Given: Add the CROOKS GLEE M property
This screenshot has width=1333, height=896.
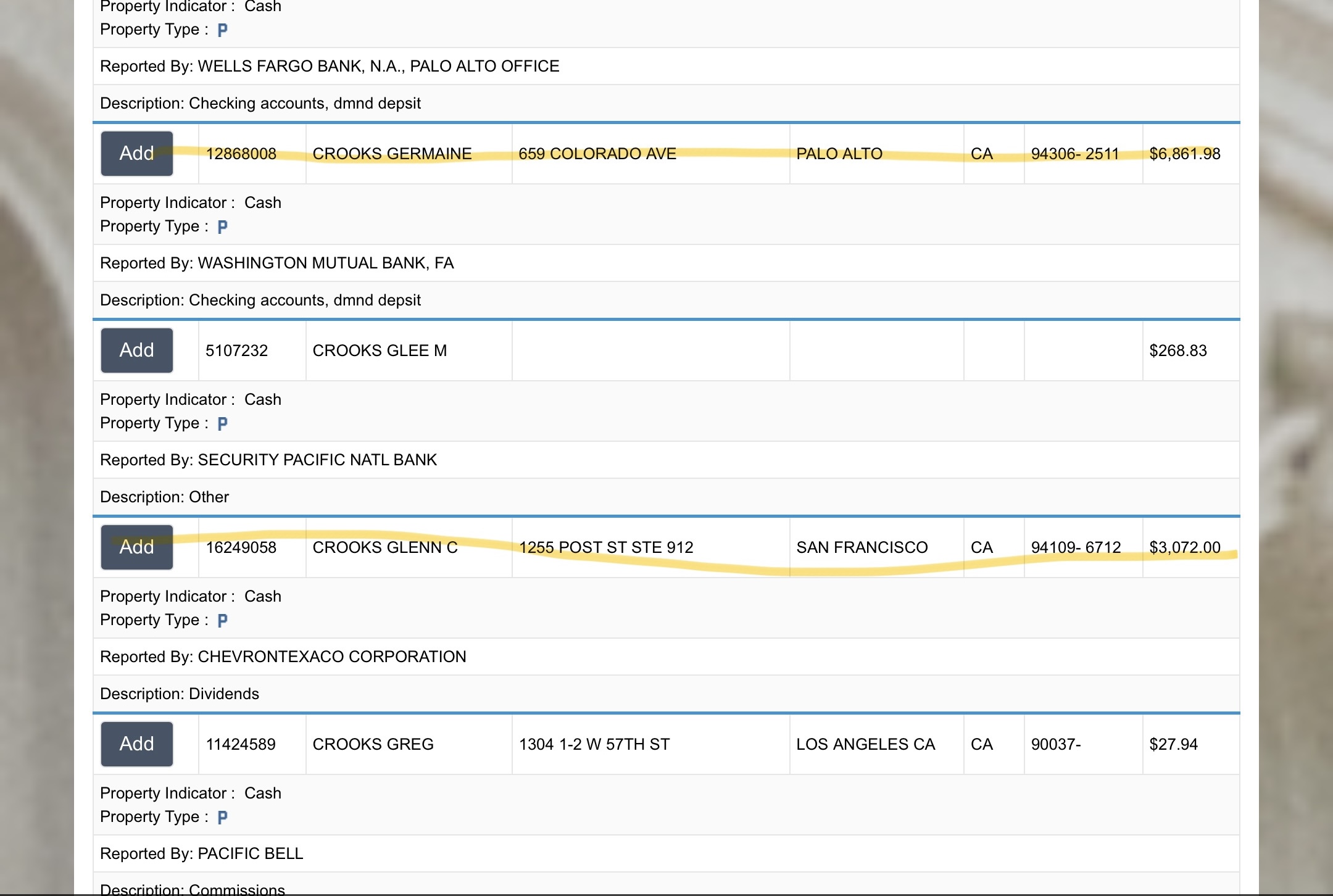Looking at the screenshot, I should [137, 351].
